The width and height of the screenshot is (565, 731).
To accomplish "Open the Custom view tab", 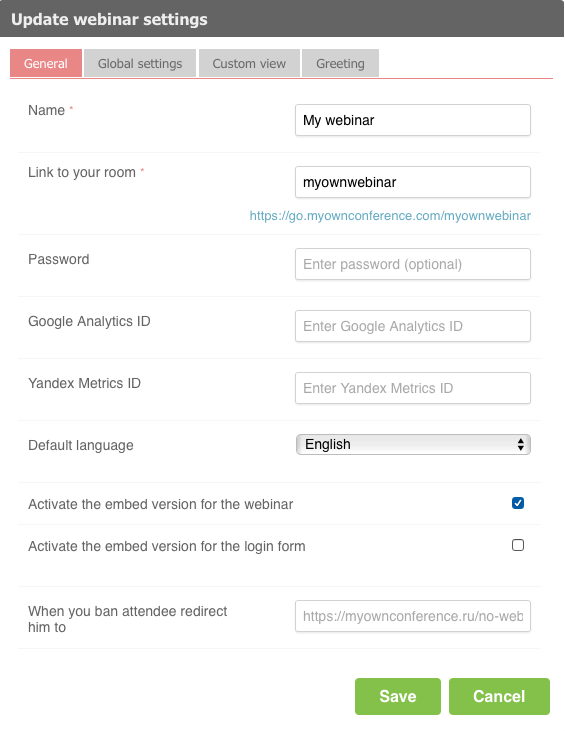I will [249, 63].
